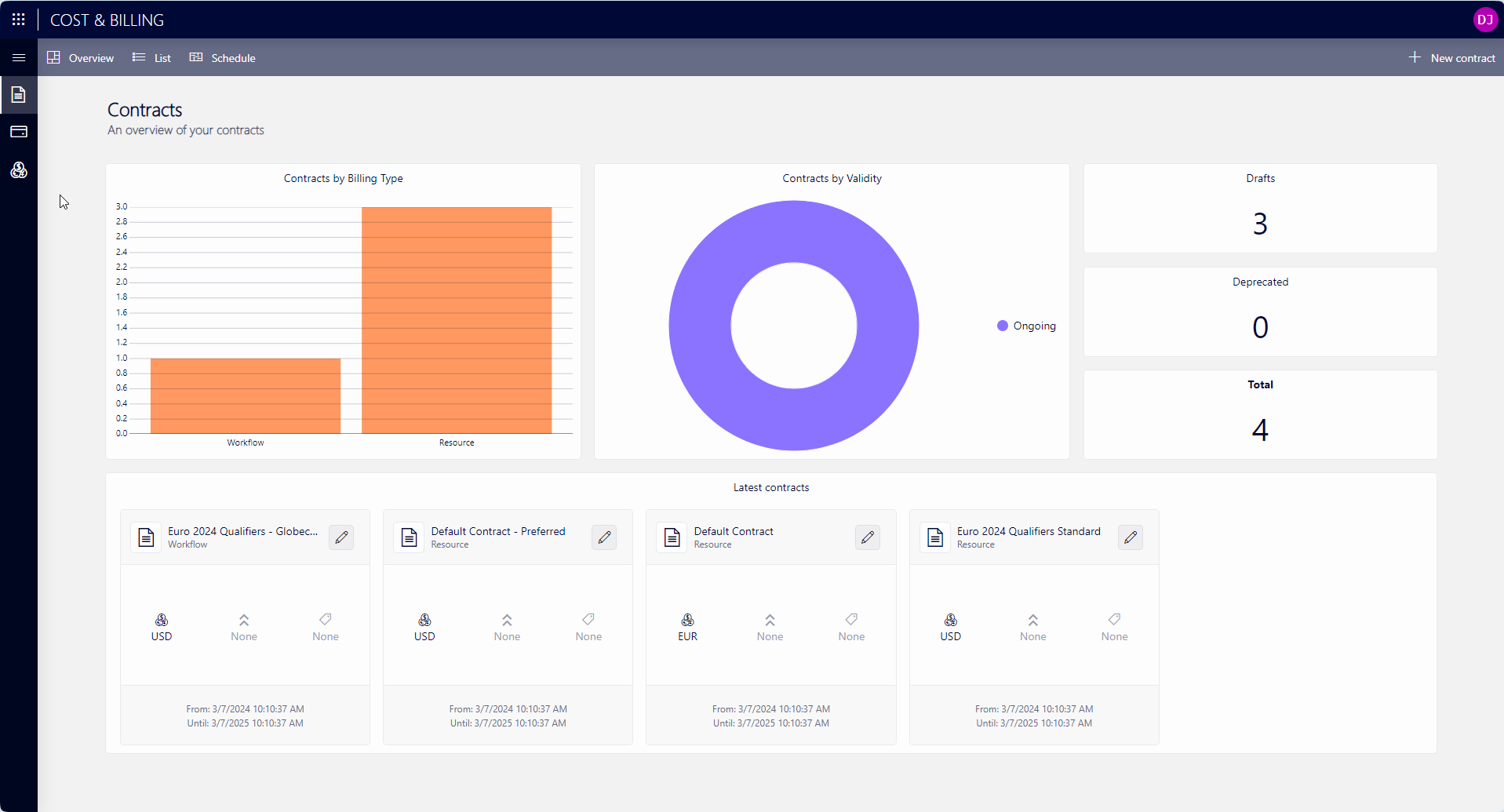
Task: Click the Ongoing legend label
Action: [x=1034, y=326]
